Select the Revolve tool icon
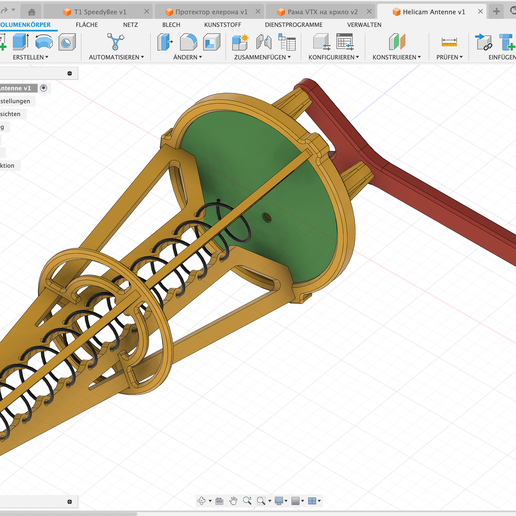 [44, 42]
